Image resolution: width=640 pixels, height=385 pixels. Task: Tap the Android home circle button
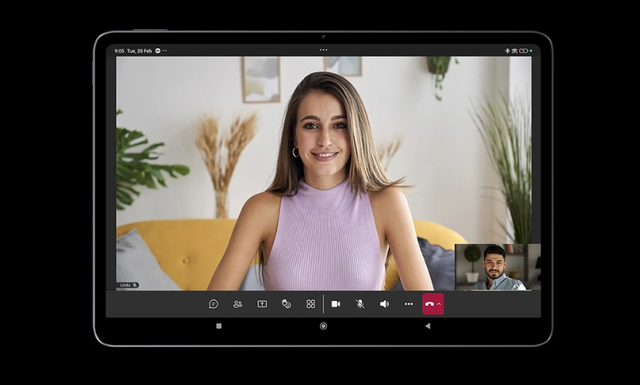point(323,326)
